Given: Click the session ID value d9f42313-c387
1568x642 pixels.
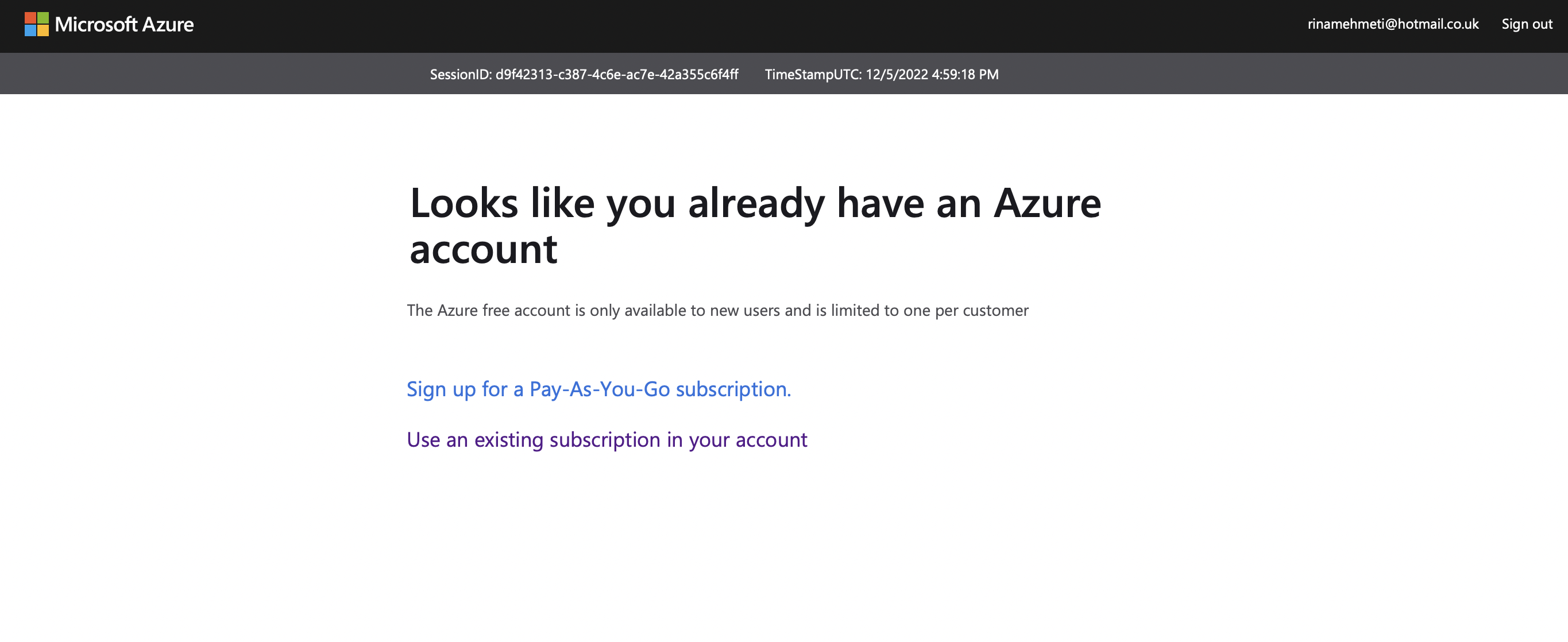Looking at the screenshot, I should click(x=616, y=74).
